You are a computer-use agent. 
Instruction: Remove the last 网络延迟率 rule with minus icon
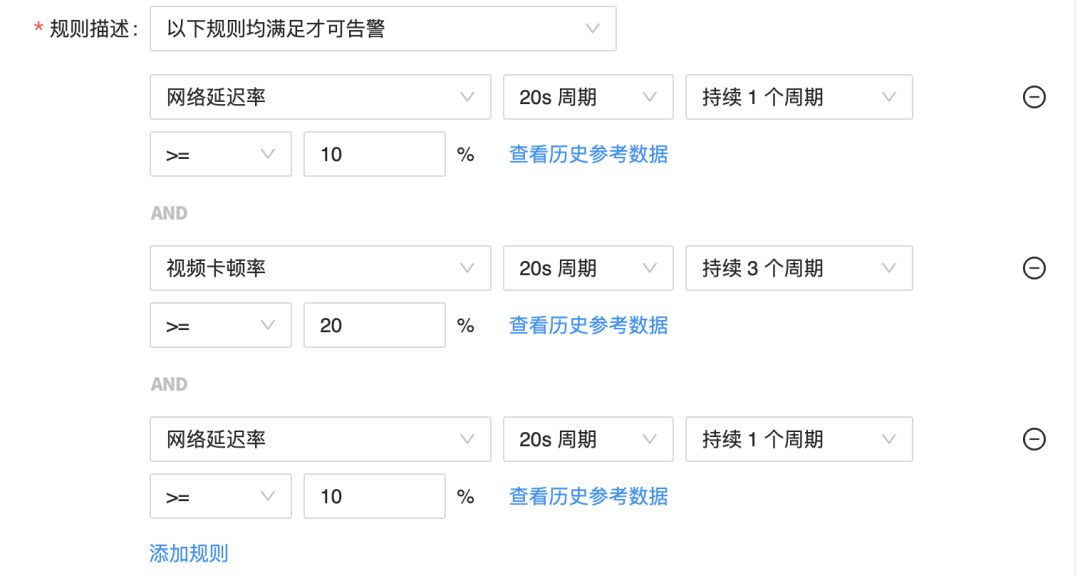pyautogui.click(x=1034, y=439)
